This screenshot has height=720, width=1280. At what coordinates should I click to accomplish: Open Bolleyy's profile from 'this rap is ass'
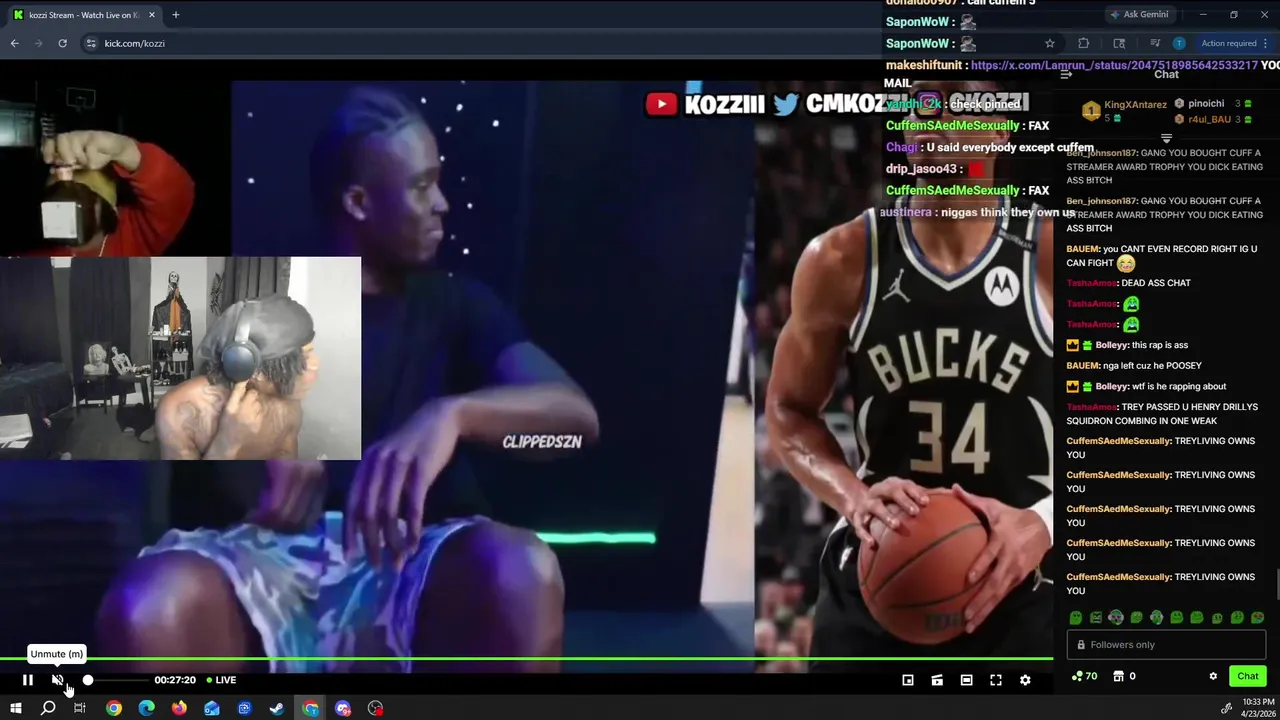(1111, 345)
